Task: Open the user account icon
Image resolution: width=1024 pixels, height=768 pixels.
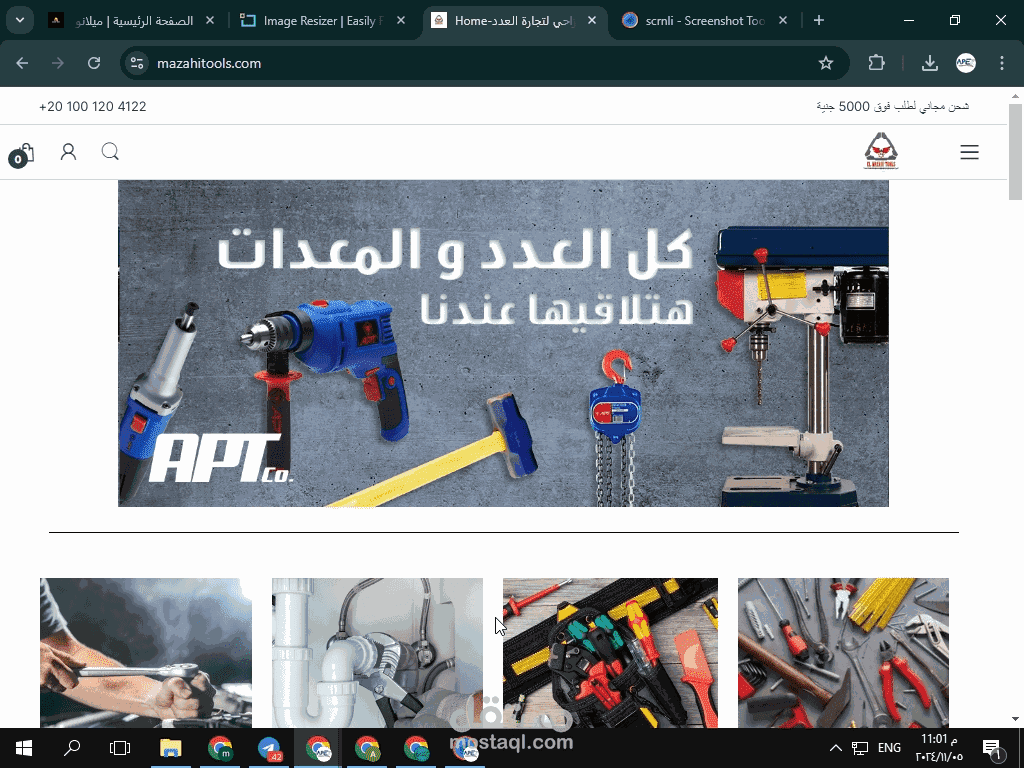Action: click(68, 152)
